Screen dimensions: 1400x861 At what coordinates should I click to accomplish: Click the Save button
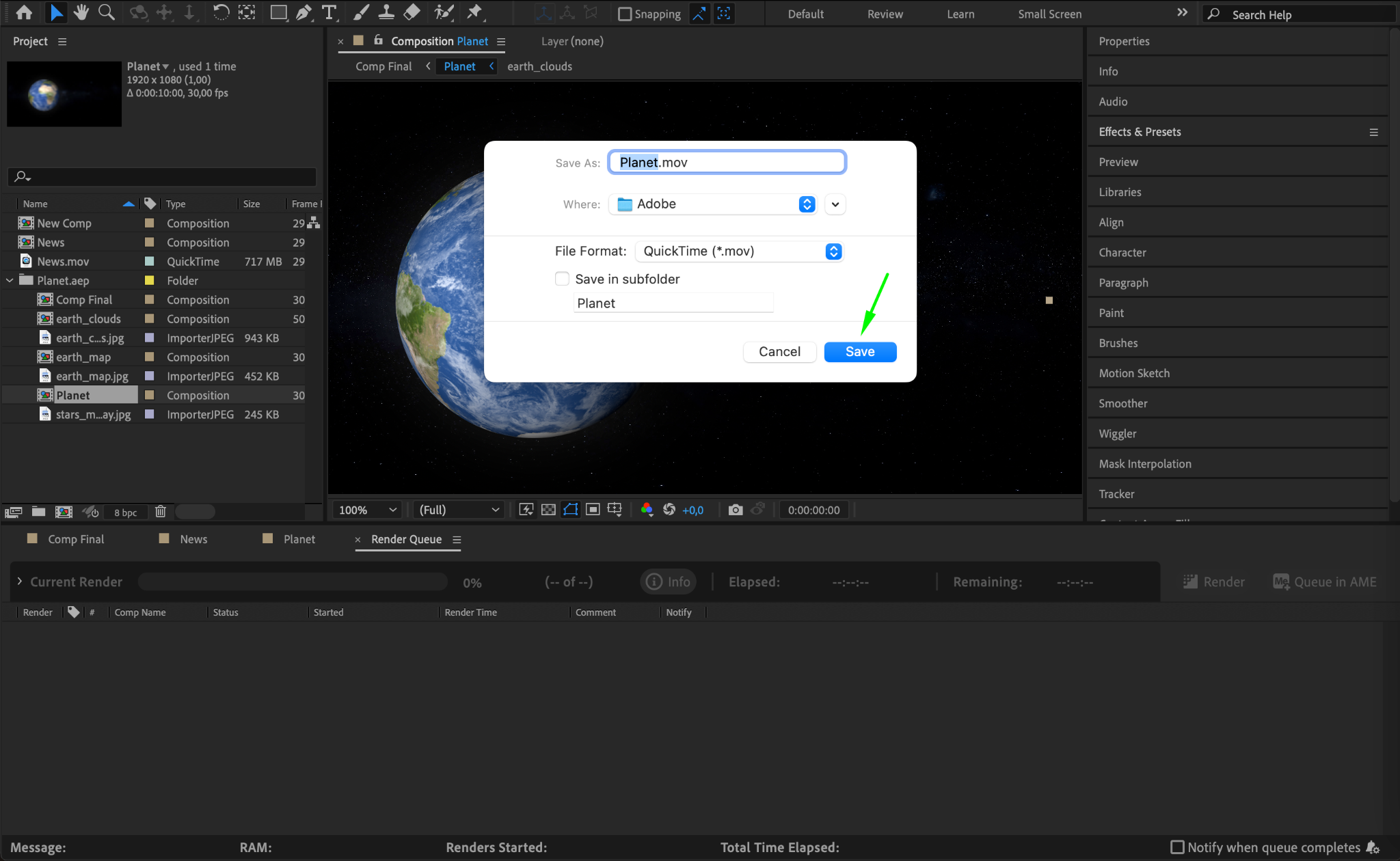(x=860, y=352)
